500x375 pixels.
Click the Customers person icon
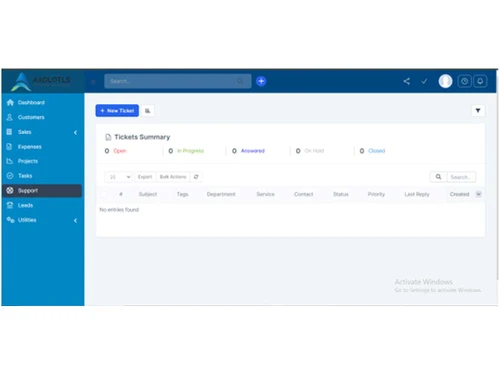pyautogui.click(x=10, y=117)
